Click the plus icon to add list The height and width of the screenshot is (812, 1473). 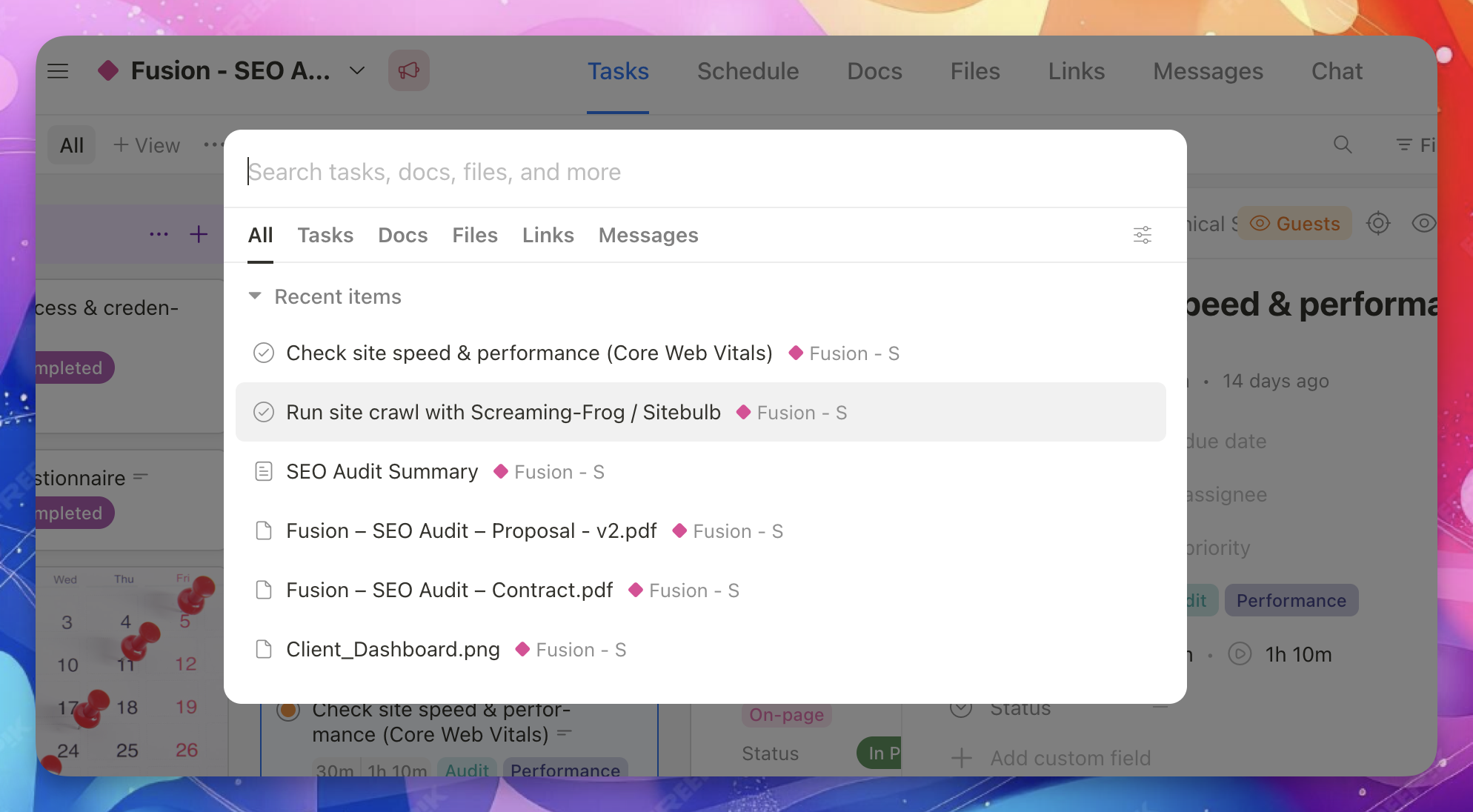point(199,234)
